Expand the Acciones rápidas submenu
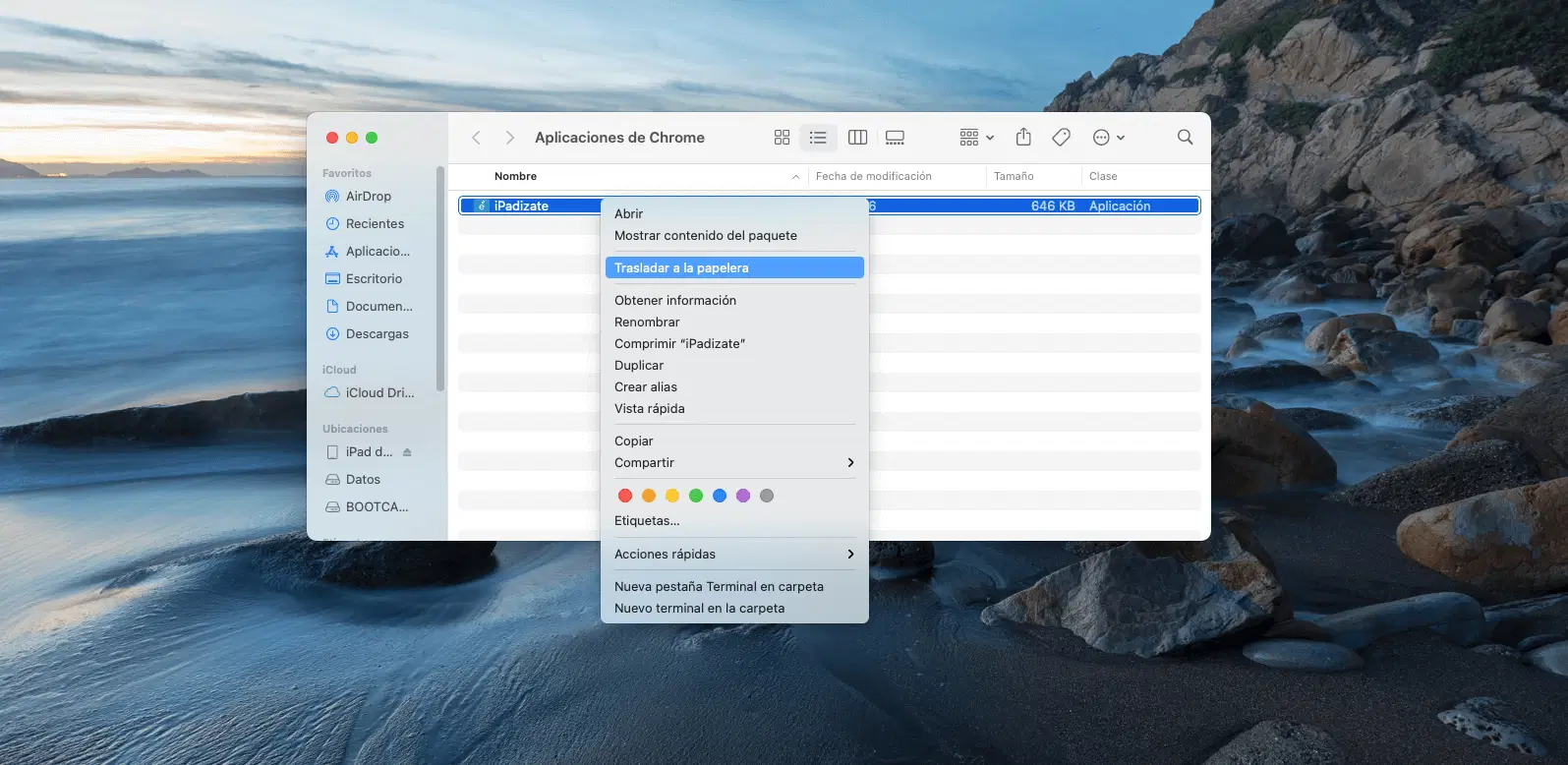Viewport: 1568px width, 765px height. click(734, 554)
